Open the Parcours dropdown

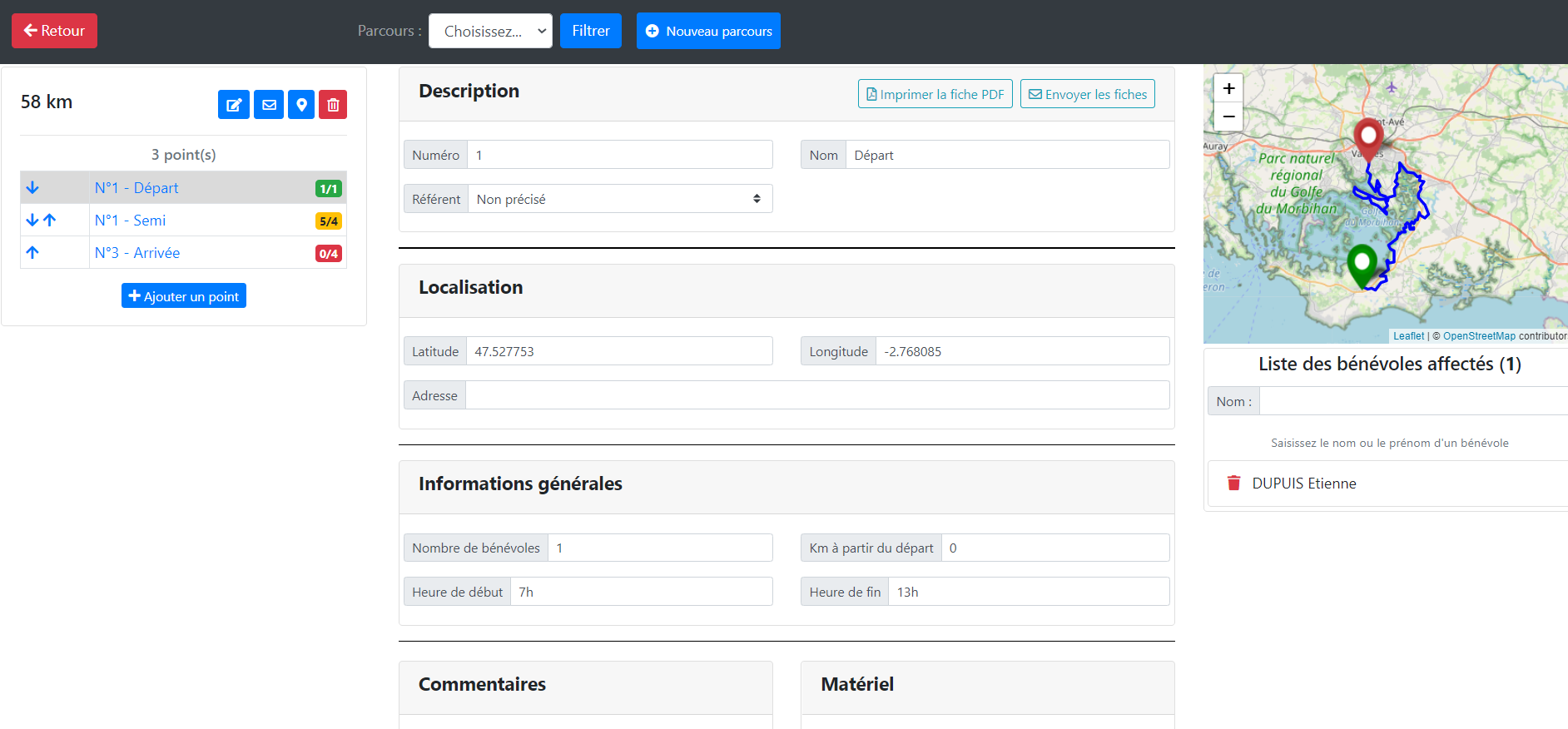(490, 32)
